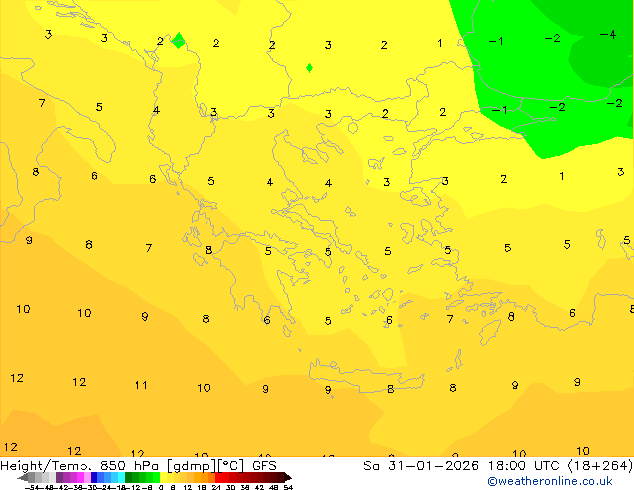Click the grey left arrow of legend bar
The width and height of the screenshot is (634, 490).
23,478
